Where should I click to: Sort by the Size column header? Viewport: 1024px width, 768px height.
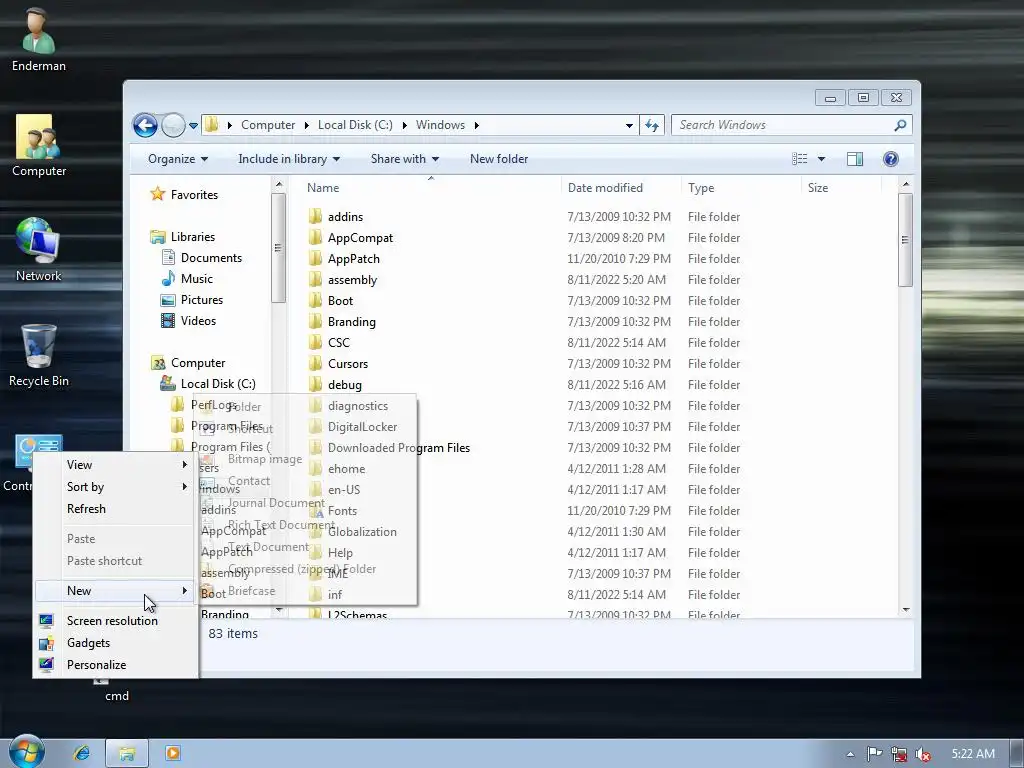tap(842, 187)
